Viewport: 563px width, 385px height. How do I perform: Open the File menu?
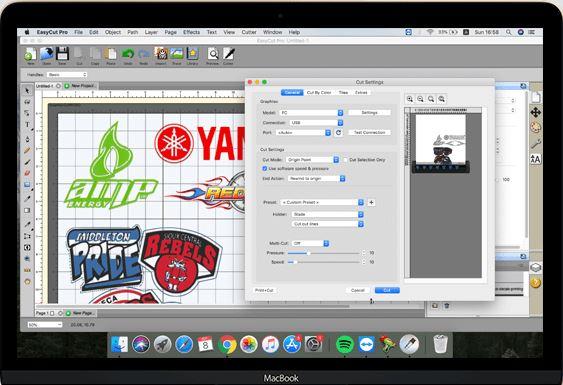pyautogui.click(x=78, y=32)
